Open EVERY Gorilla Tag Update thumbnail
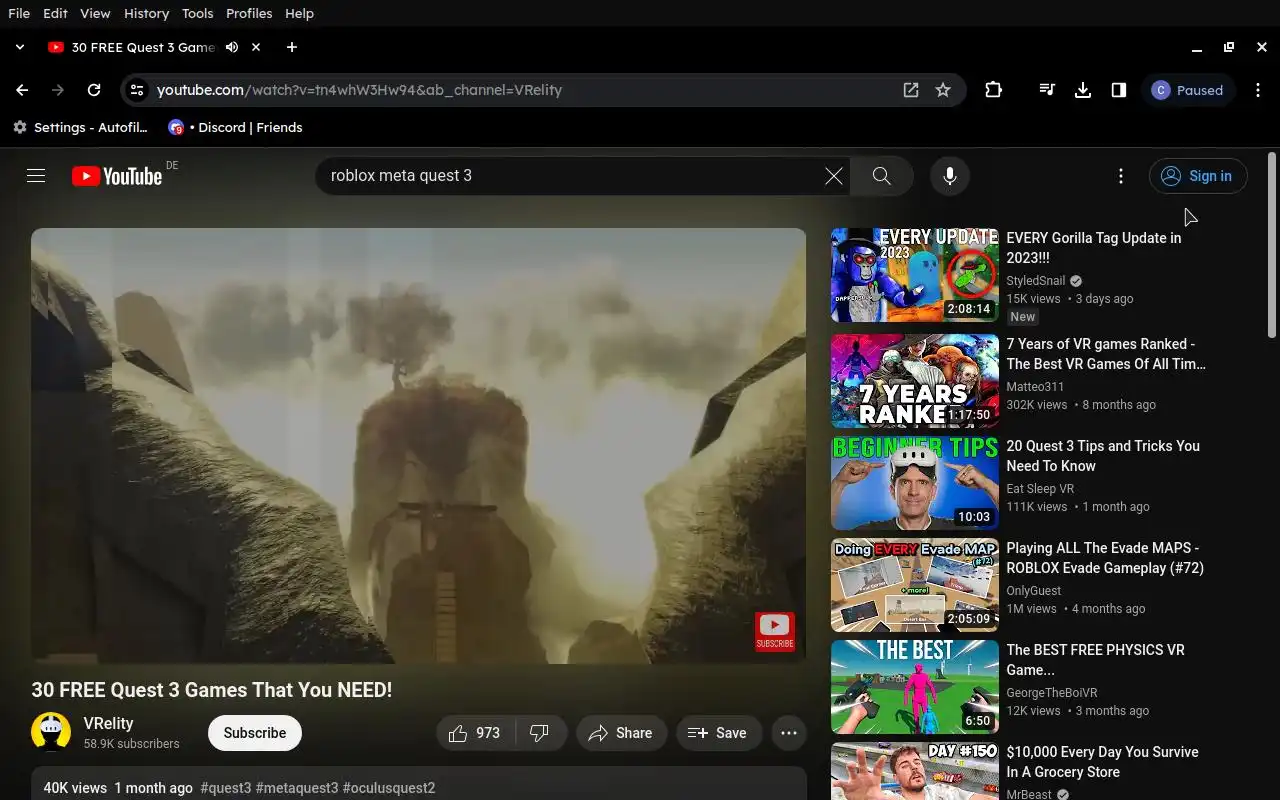The image size is (1280, 800). coord(915,275)
